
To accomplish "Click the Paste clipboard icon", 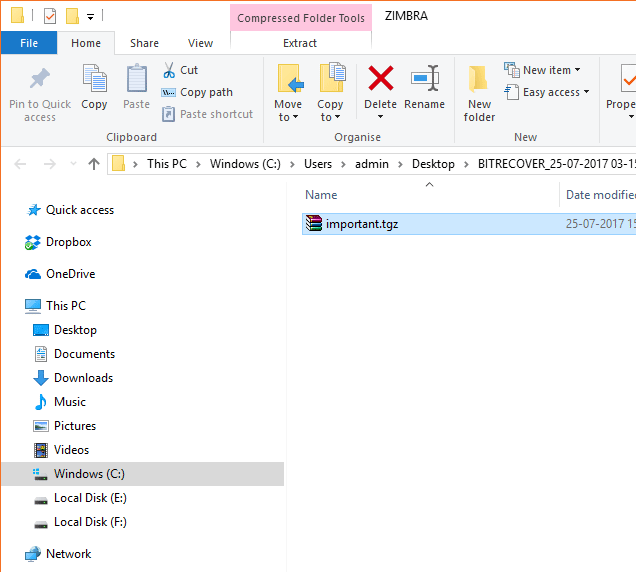I will click(x=137, y=78).
